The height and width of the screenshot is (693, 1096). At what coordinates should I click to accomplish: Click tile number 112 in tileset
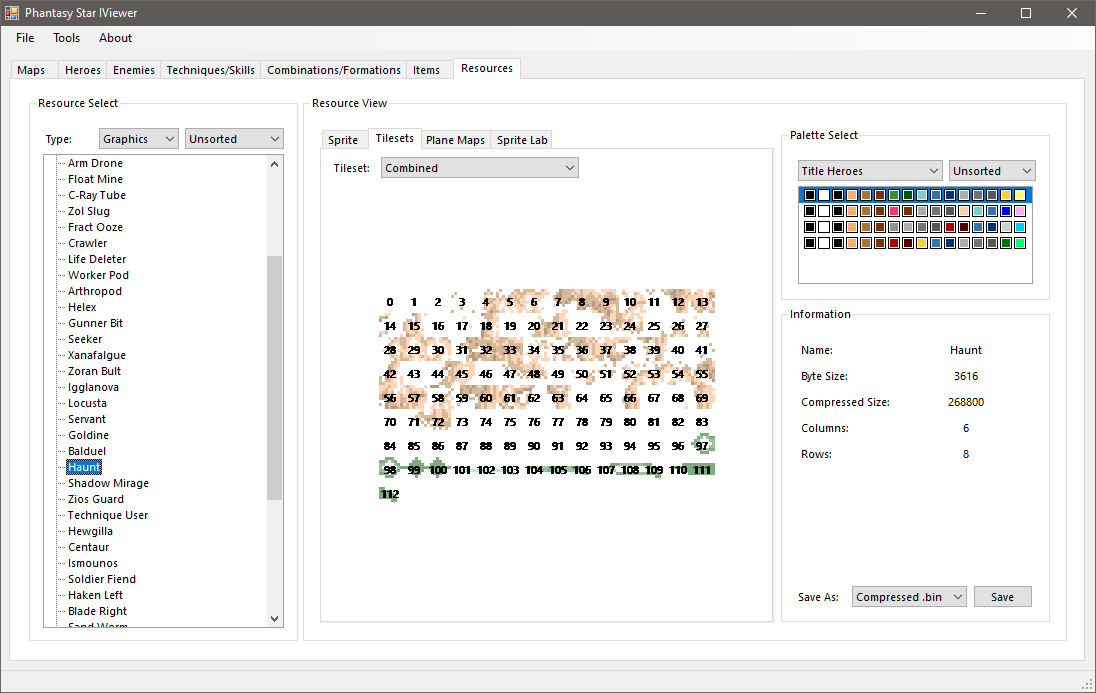(x=390, y=494)
